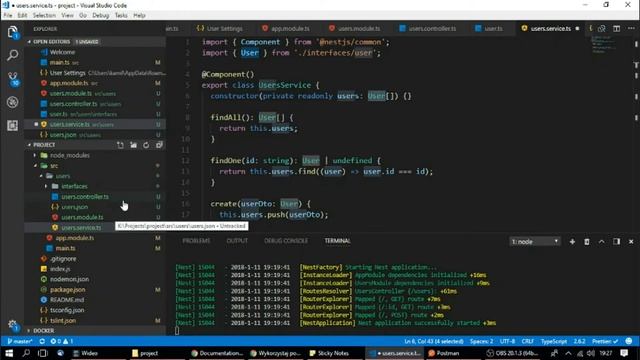Click the editor minimap
This screenshot has width=640, height=360.
[x=604, y=44]
